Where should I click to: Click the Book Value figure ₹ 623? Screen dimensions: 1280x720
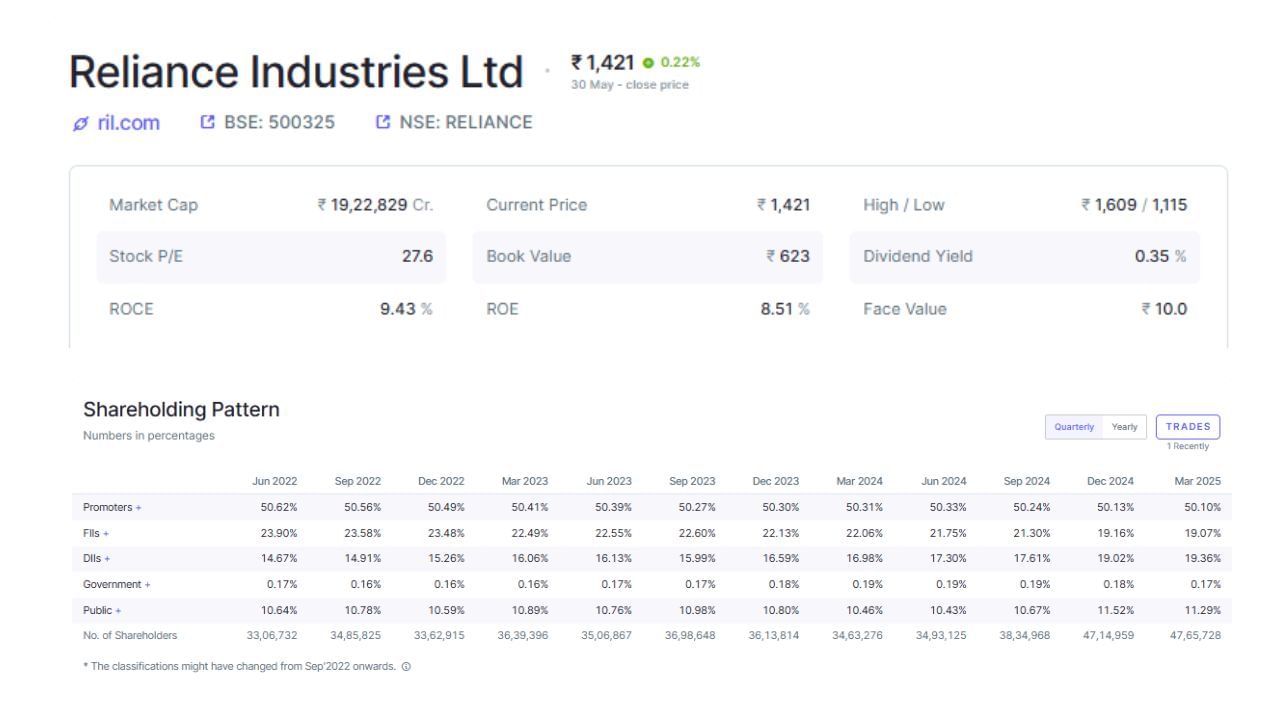pos(788,256)
